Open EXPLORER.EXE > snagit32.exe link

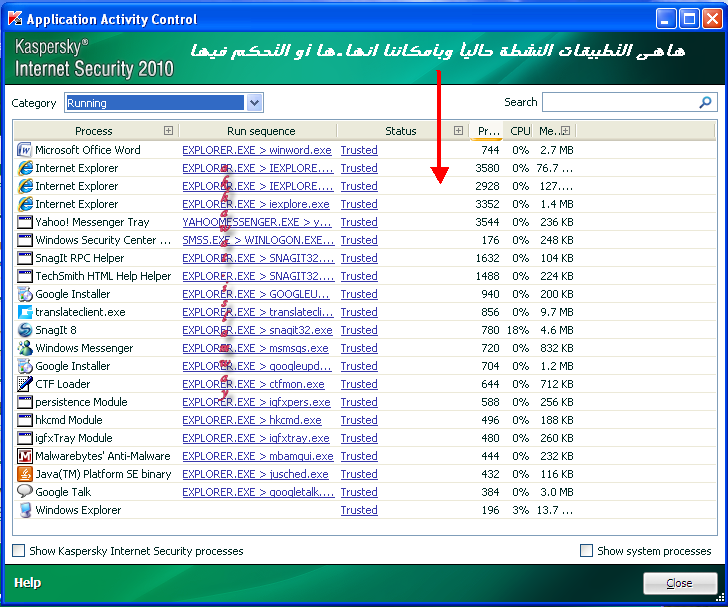(x=257, y=330)
